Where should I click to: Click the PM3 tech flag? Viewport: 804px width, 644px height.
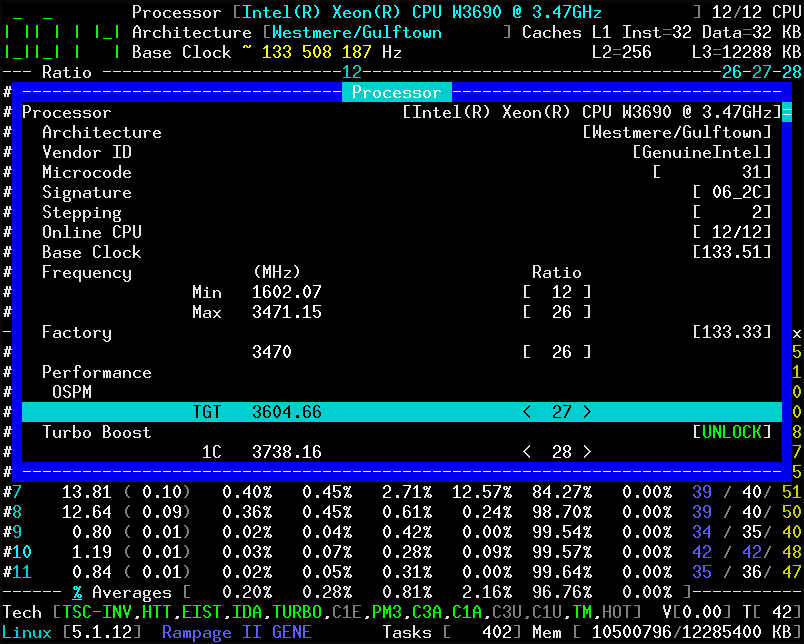tap(387, 612)
